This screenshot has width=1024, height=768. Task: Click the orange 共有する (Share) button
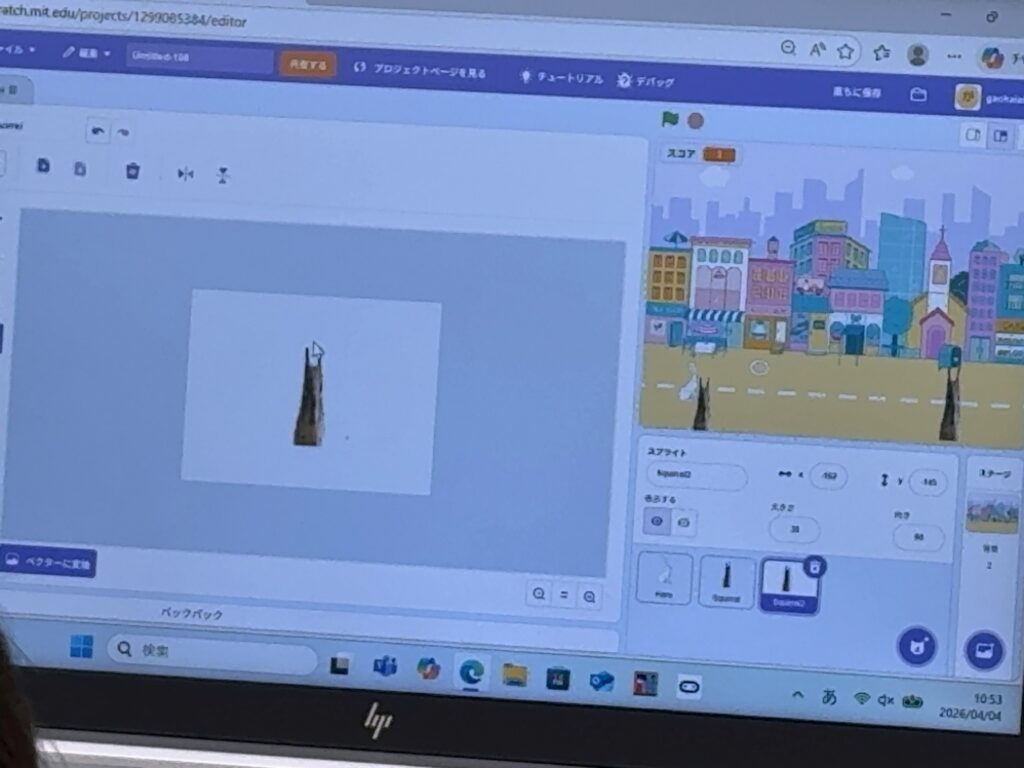[307, 64]
